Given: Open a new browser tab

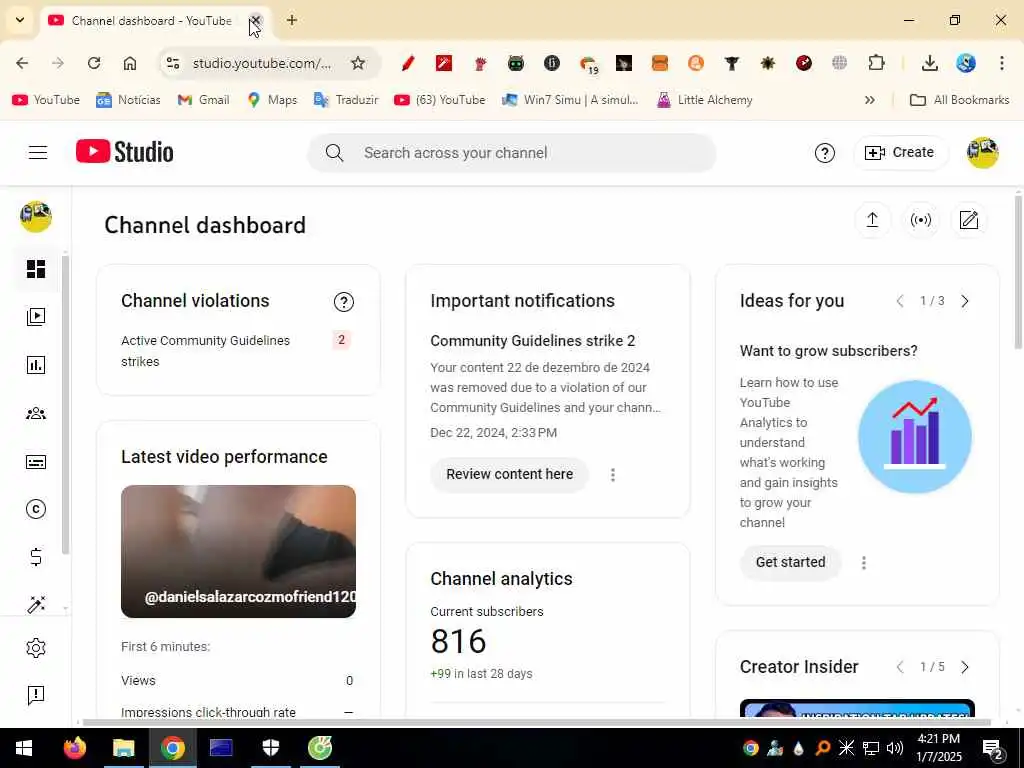Looking at the screenshot, I should [x=292, y=20].
